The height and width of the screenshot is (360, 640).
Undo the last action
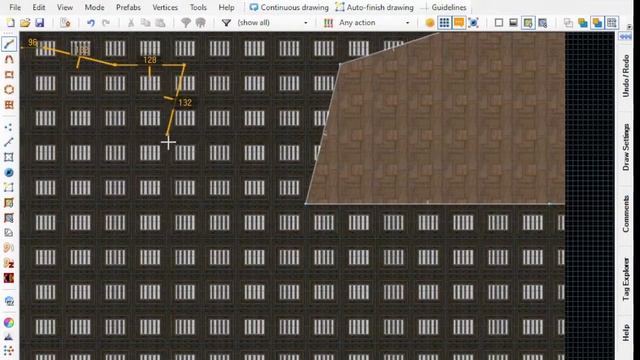coord(91,23)
